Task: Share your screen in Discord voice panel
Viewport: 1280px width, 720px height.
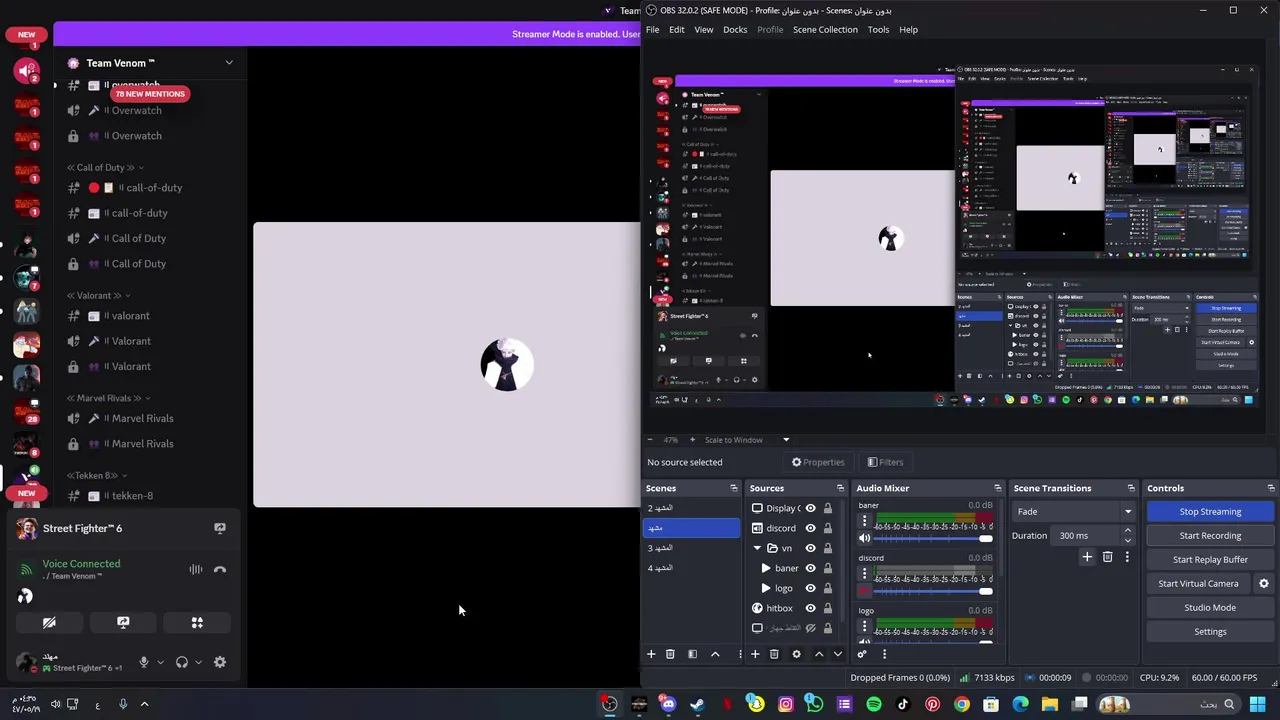Action: 123,622
